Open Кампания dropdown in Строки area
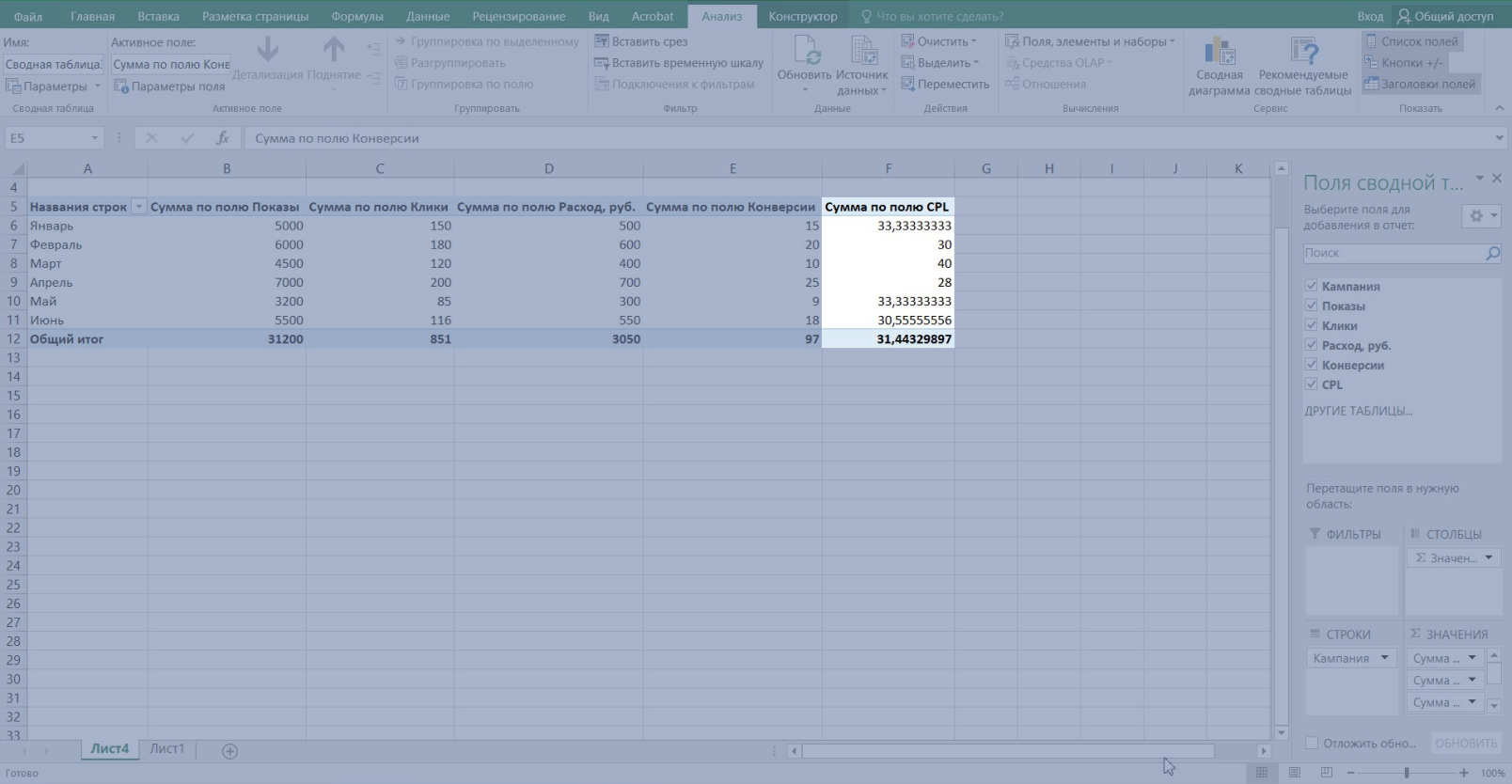 [x=1384, y=658]
